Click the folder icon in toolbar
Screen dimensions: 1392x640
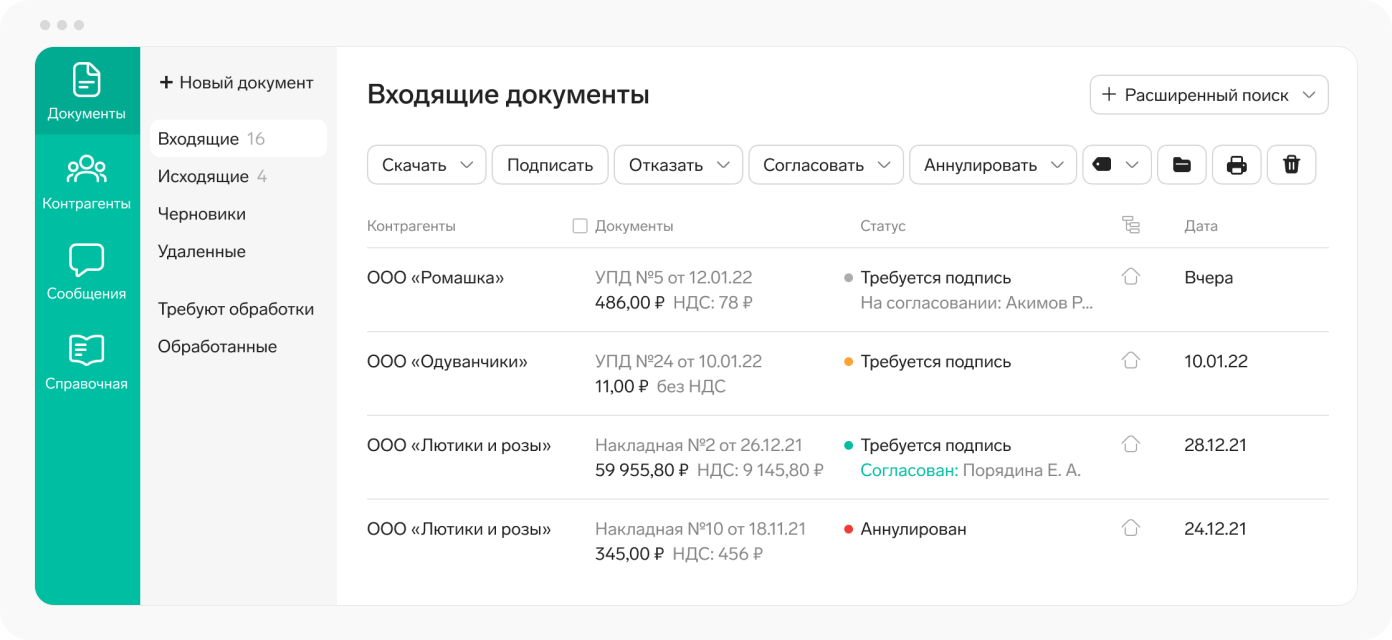(1182, 165)
